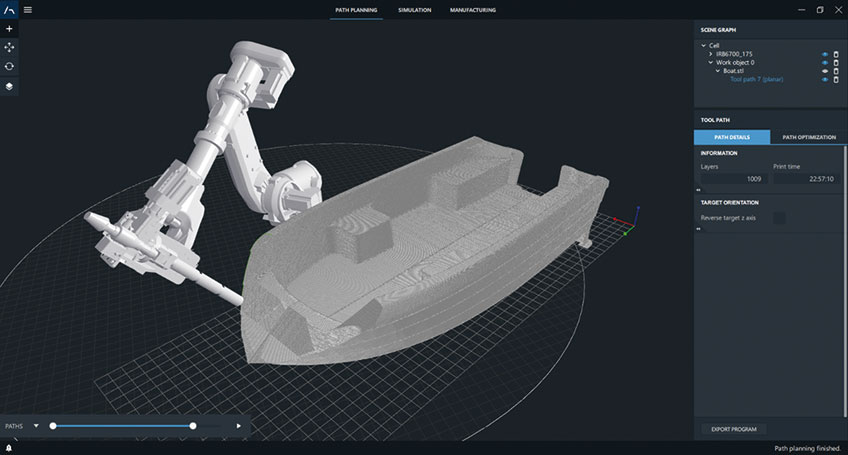Open the PATHS dropdown arrow

[x=36, y=425]
